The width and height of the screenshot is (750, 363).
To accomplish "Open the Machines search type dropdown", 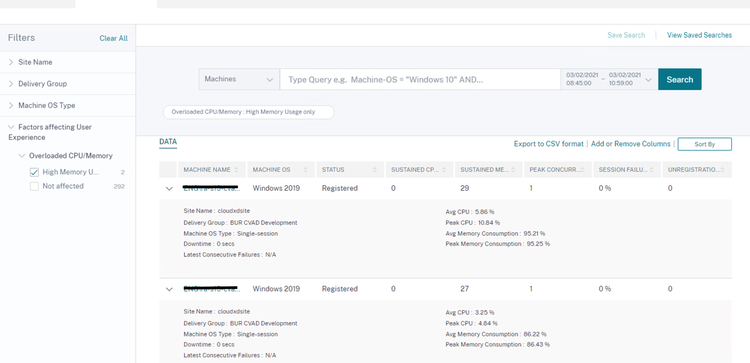I will tap(239, 79).
